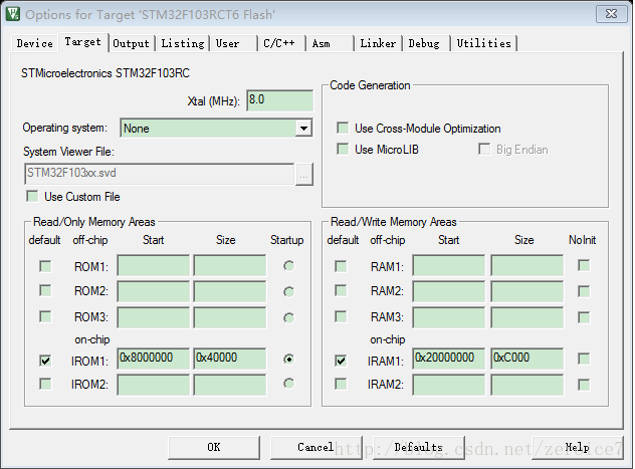Enable Use Cross-Module Optimization
Screen dimensions: 635x469
tap(343, 128)
